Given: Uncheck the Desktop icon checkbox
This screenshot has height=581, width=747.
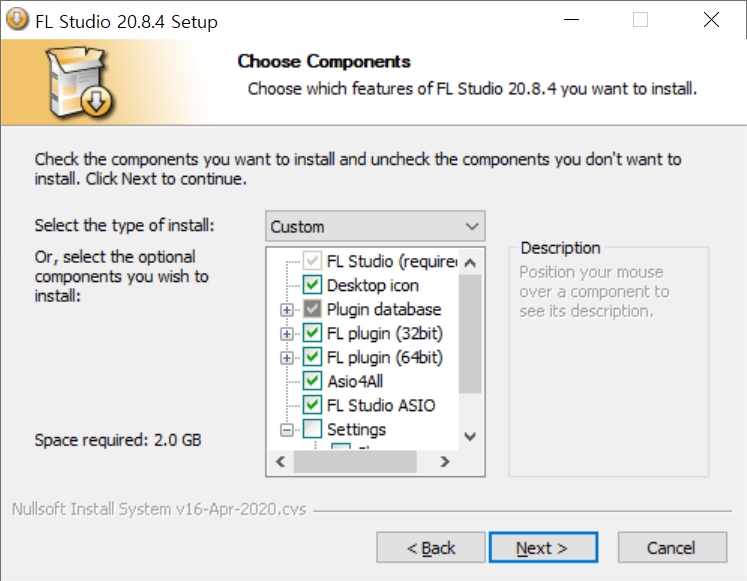Looking at the screenshot, I should 313,285.
